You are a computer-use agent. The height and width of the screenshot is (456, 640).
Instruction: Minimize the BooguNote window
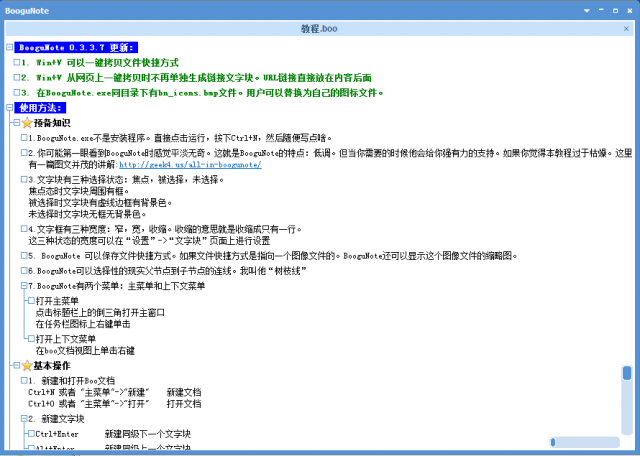tap(601, 11)
